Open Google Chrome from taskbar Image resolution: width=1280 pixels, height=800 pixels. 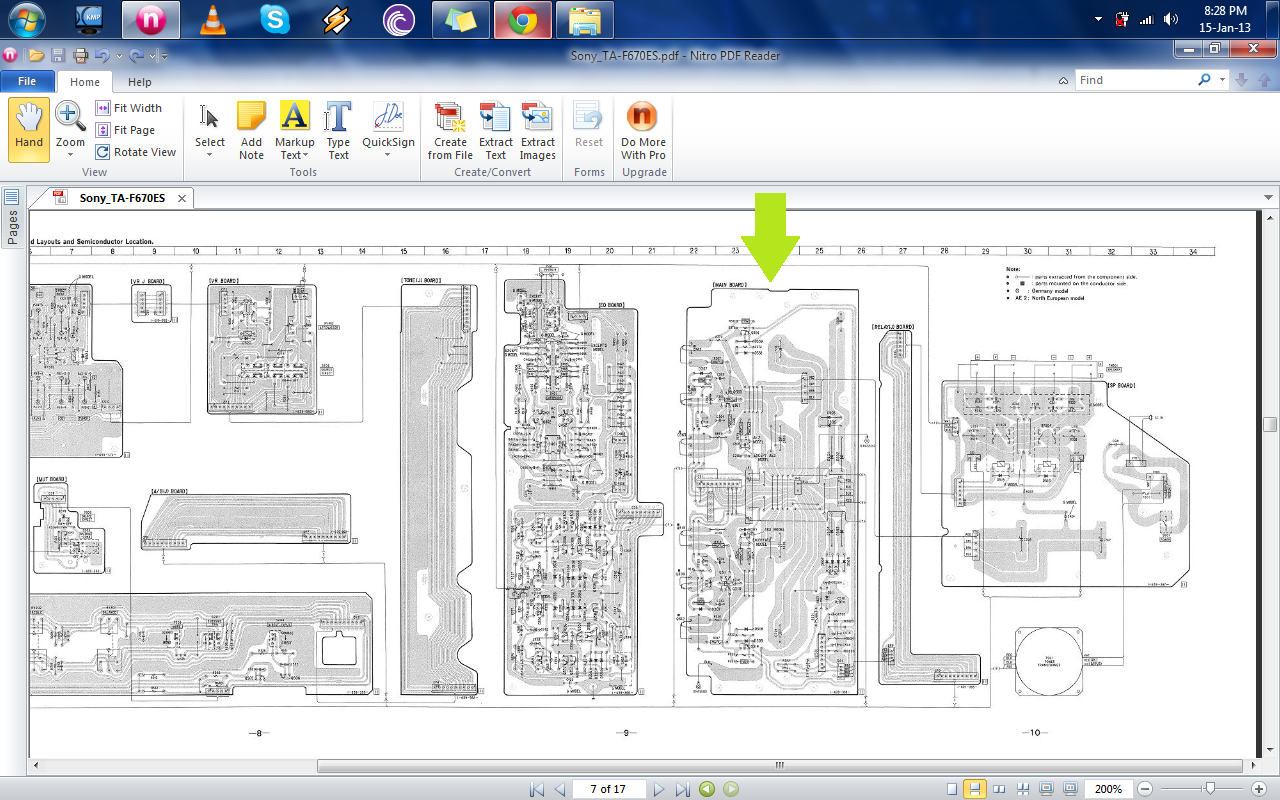coord(522,19)
